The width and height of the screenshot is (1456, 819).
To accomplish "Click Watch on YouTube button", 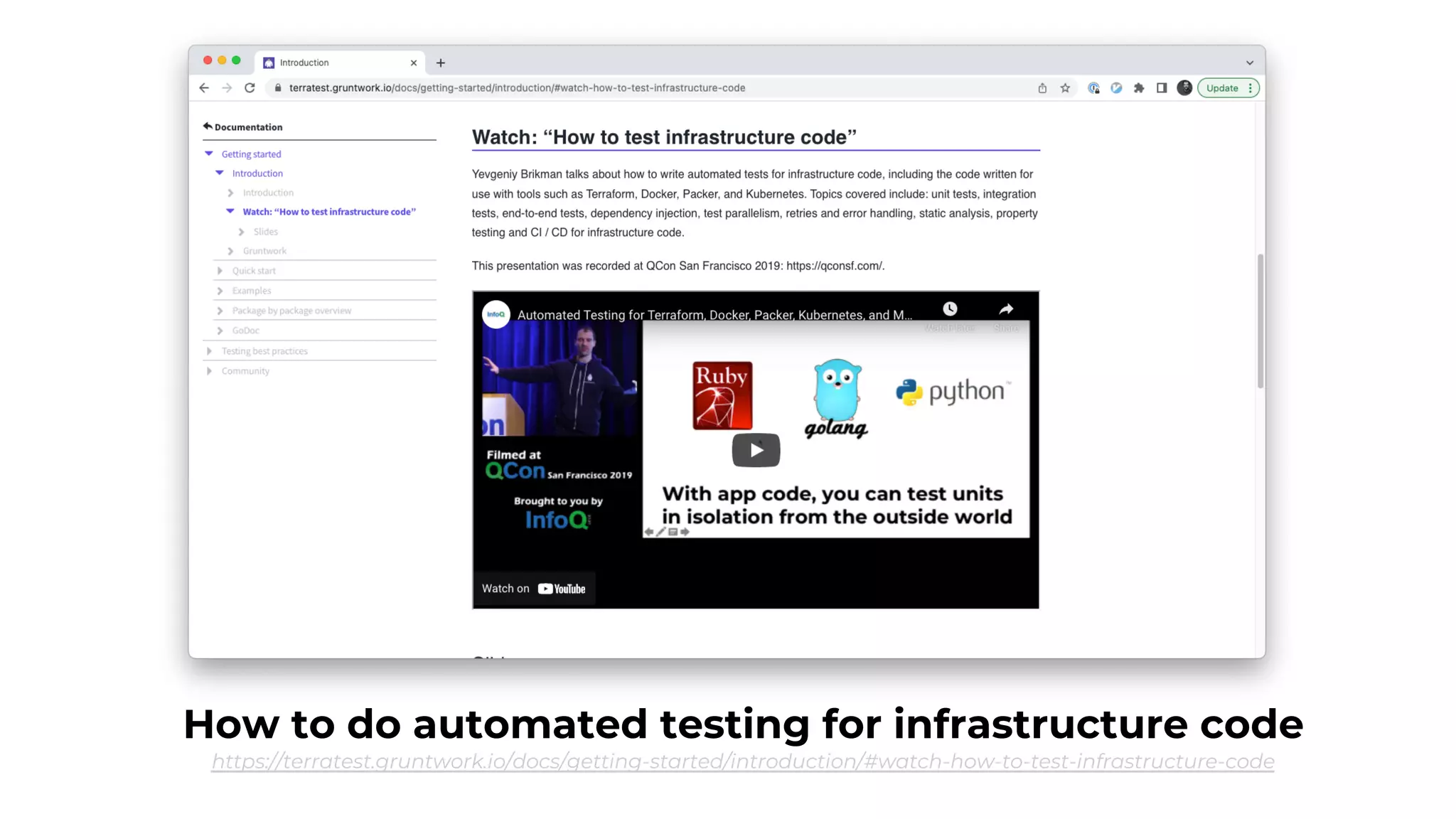I will coord(534,589).
